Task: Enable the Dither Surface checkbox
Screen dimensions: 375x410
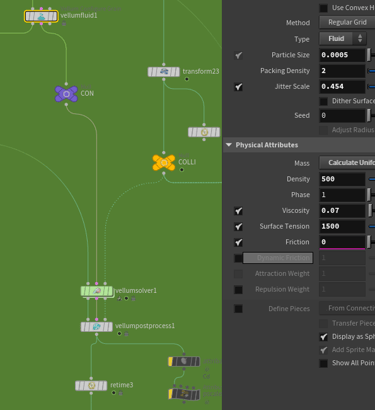Action: 323,101
